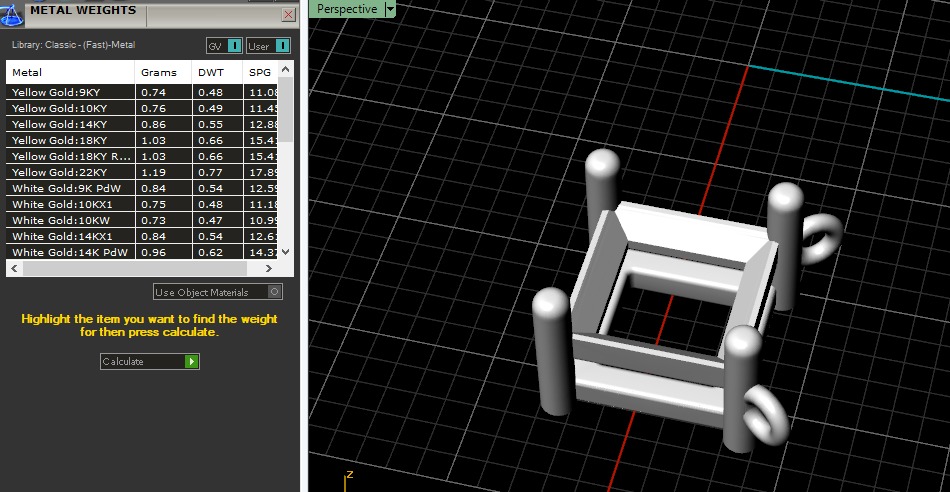This screenshot has height=492, width=950.
Task: Click the Metal column header
Action: [x=70, y=72]
